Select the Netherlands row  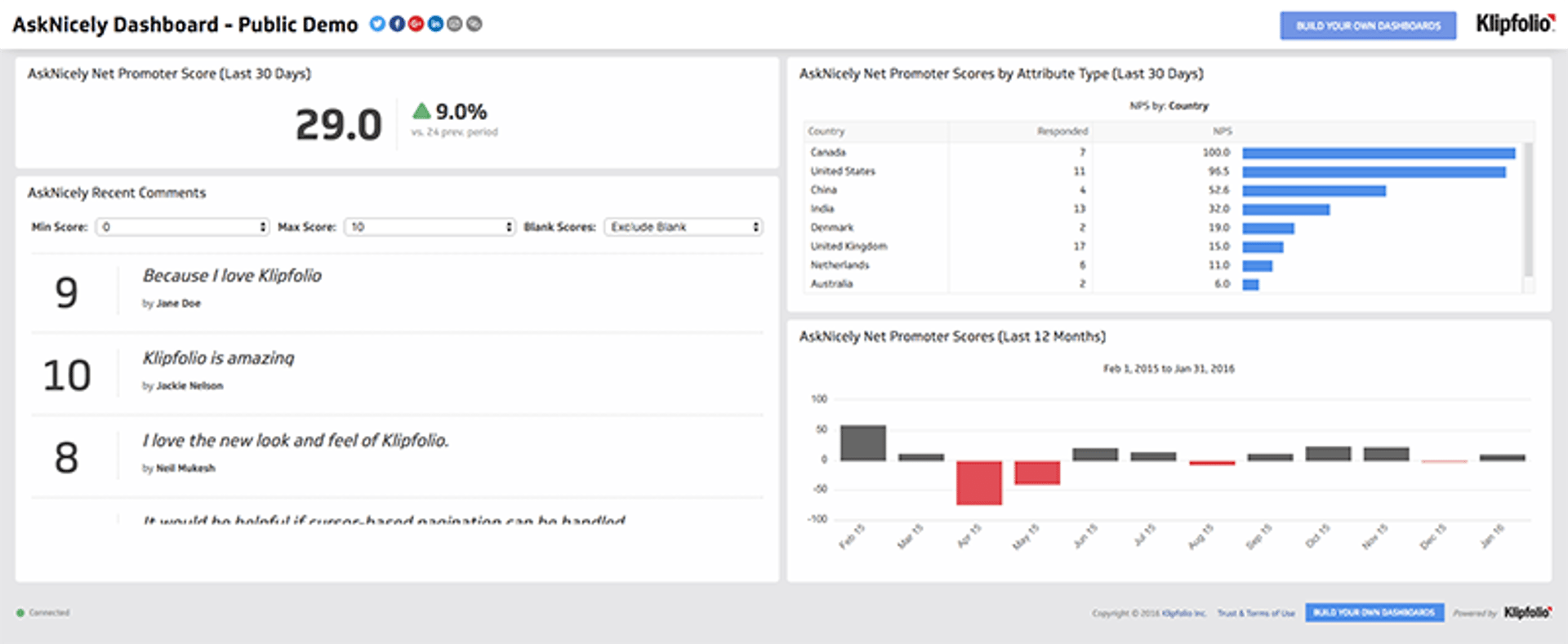pos(1163,265)
